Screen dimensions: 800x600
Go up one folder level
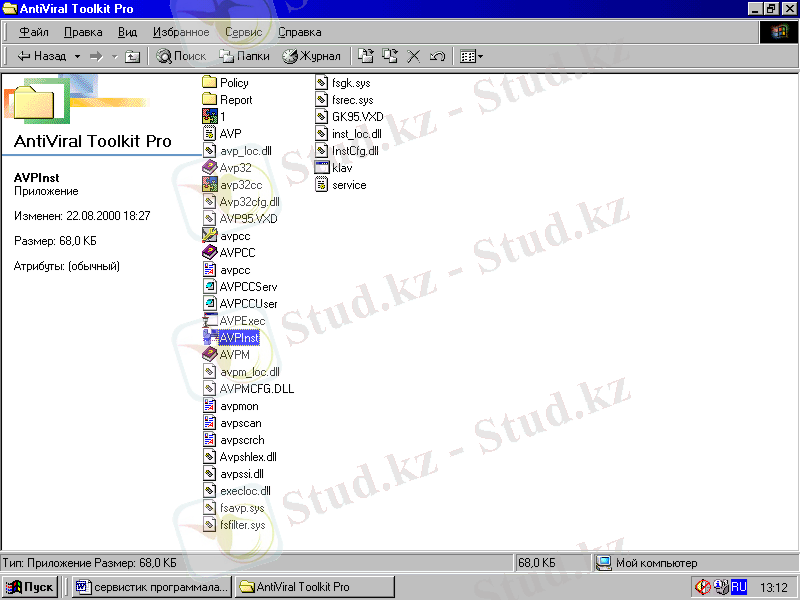(x=133, y=56)
